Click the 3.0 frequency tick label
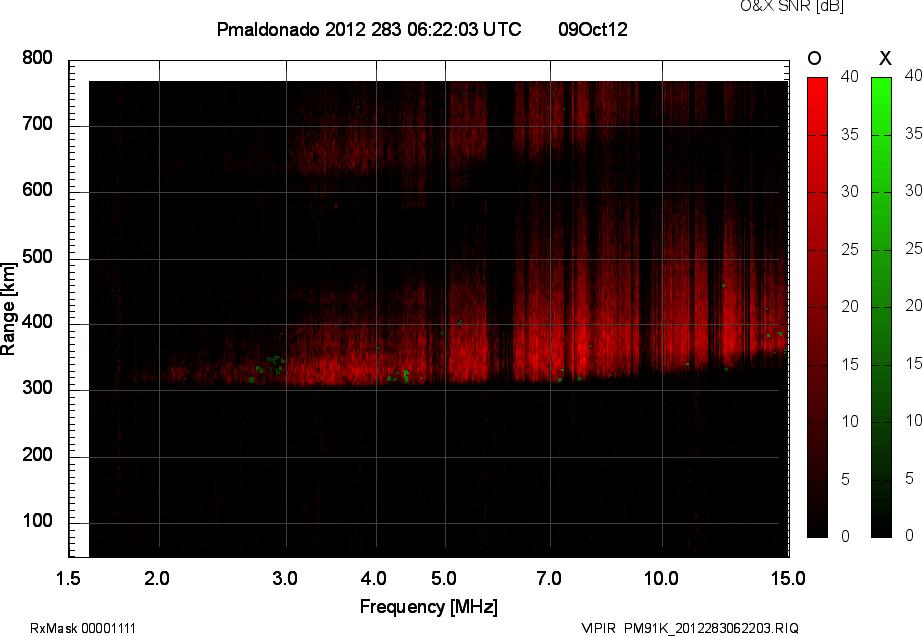 pos(285,578)
